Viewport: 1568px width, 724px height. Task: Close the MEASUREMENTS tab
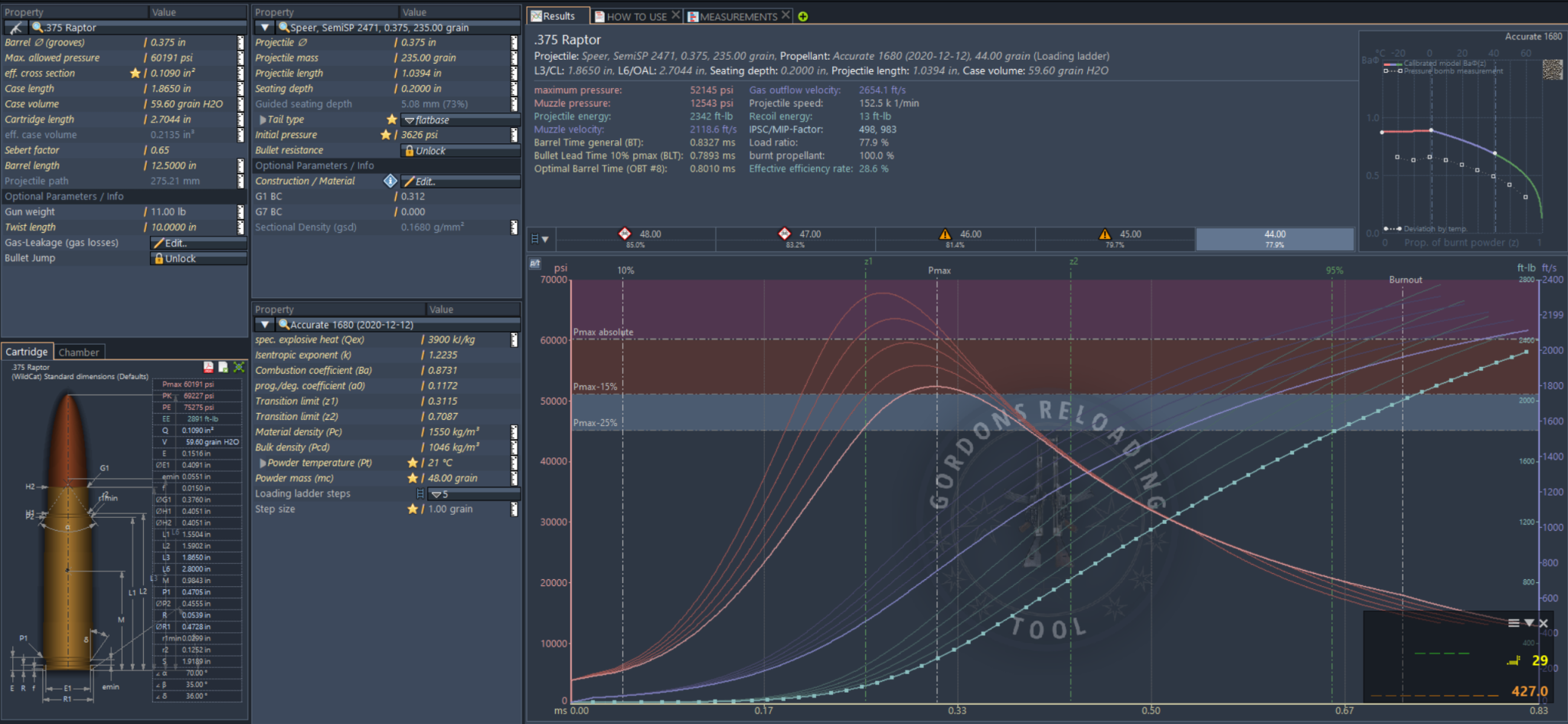pyautogui.click(x=786, y=15)
